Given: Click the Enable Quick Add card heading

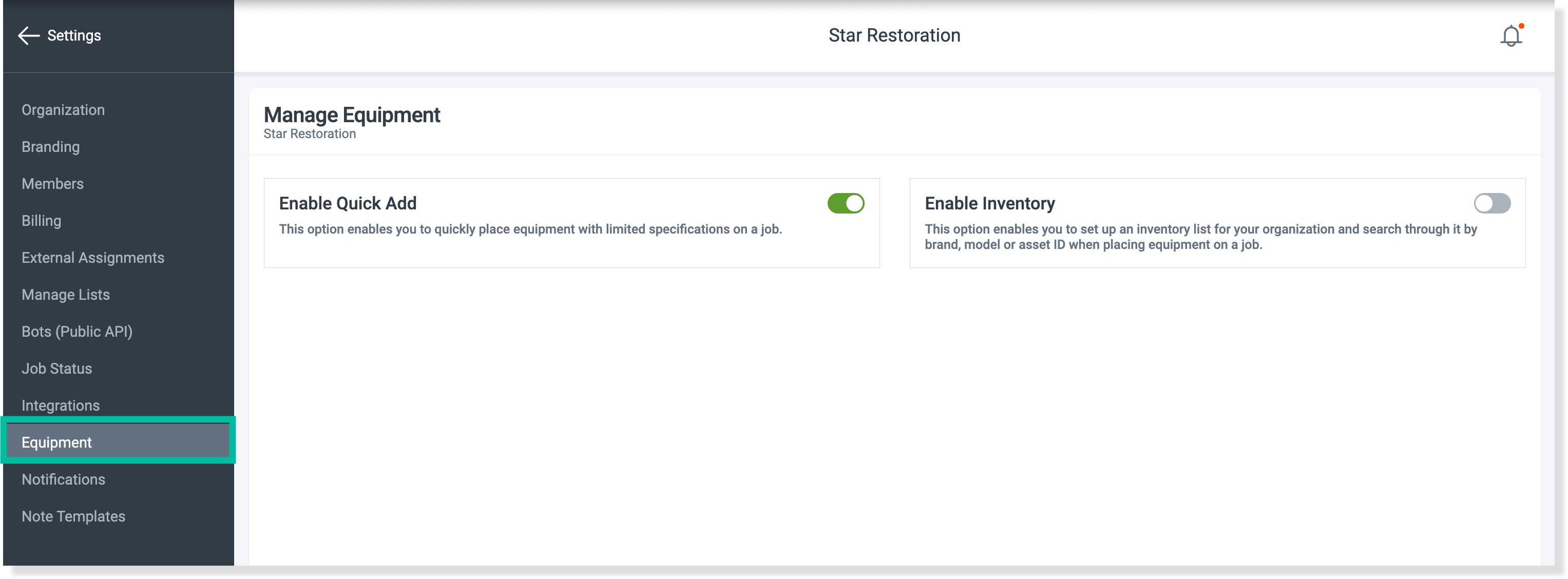Looking at the screenshot, I should click(348, 203).
